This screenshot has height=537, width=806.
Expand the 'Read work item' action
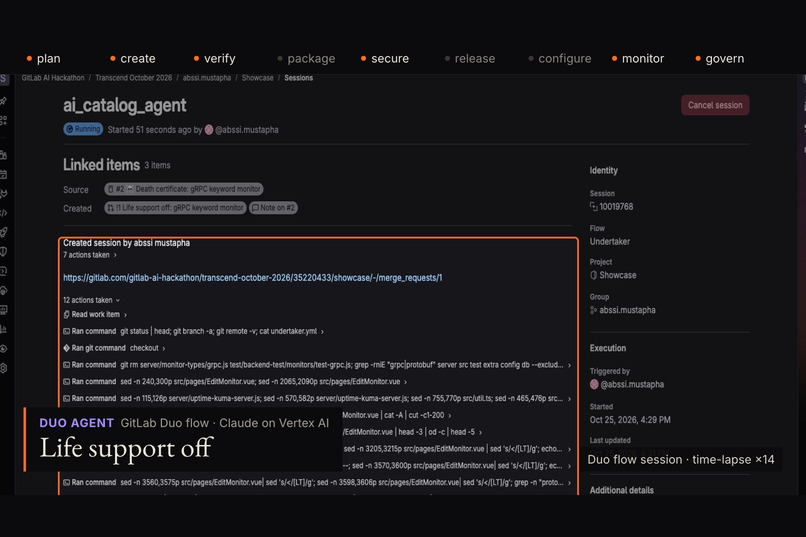tap(95, 314)
